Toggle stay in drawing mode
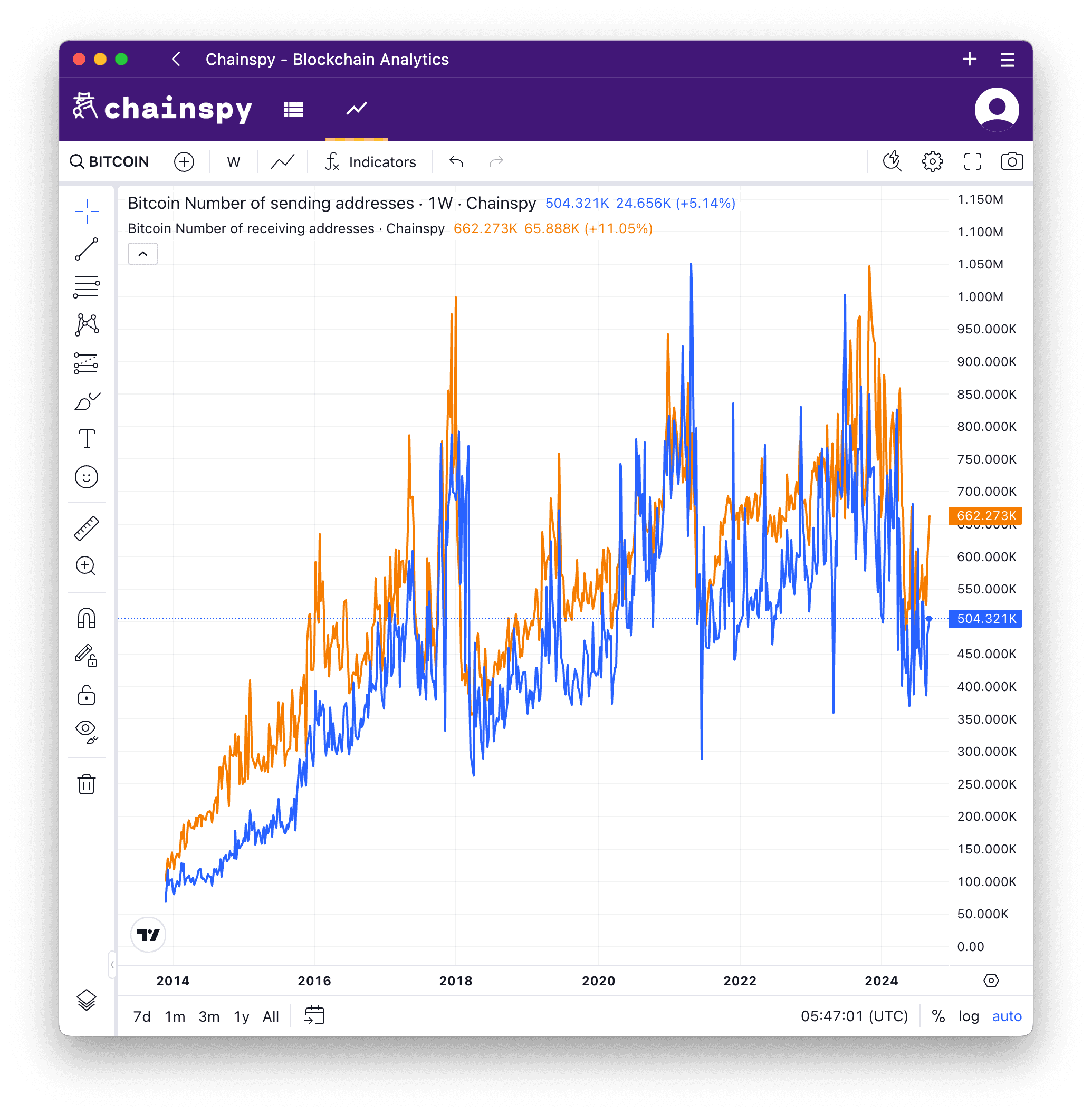Screen dimensions: 1092x1114 pos(87,656)
